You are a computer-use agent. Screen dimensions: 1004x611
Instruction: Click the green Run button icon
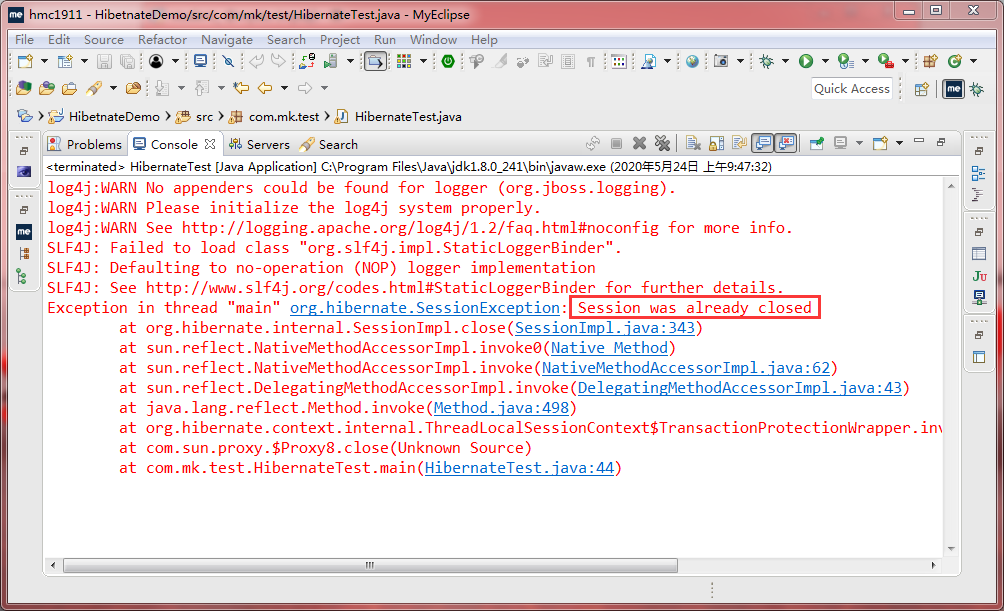(806, 61)
